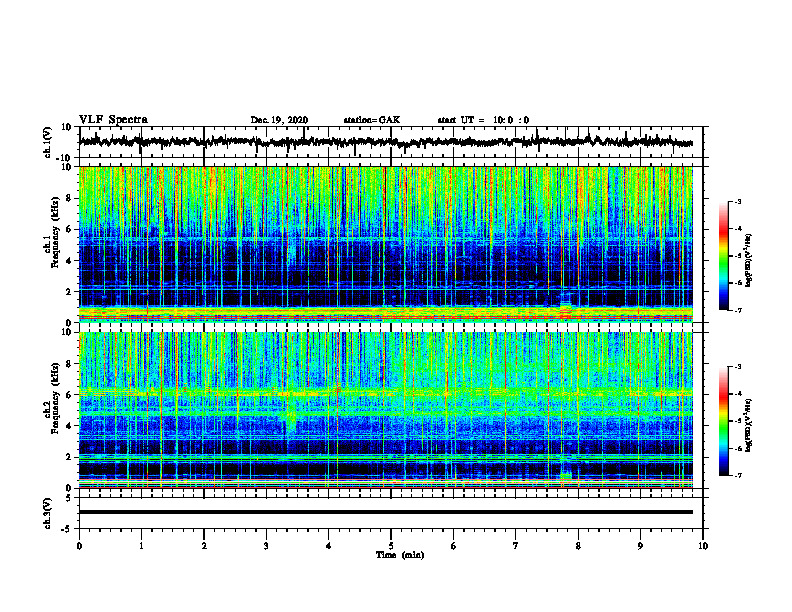Click the "VLF Spectra" plot title
Image resolution: width=792 pixels, height=612 pixels.
coord(113,120)
